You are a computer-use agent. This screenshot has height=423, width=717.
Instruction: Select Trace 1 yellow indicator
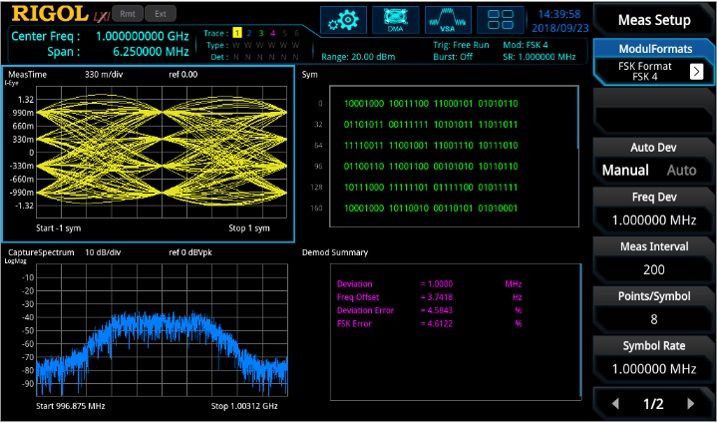pos(237,33)
